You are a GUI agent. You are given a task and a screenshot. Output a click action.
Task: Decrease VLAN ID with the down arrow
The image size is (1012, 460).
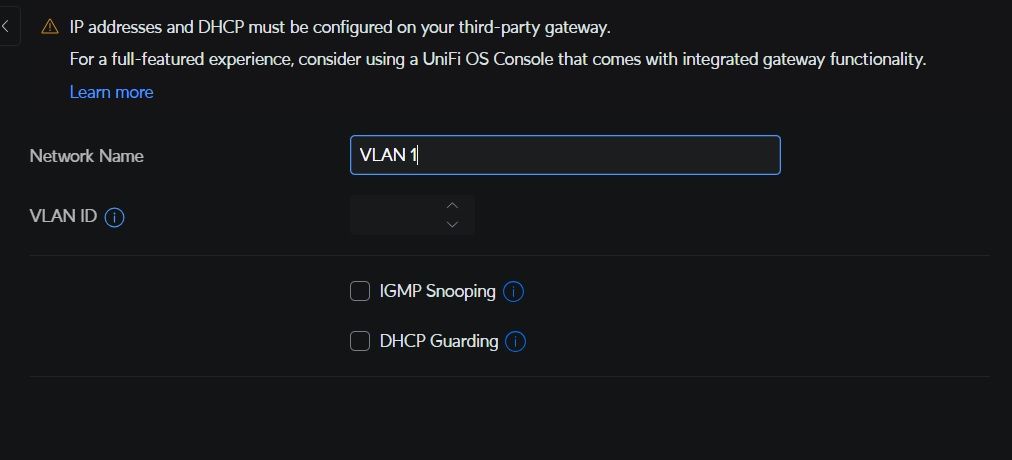(452, 225)
